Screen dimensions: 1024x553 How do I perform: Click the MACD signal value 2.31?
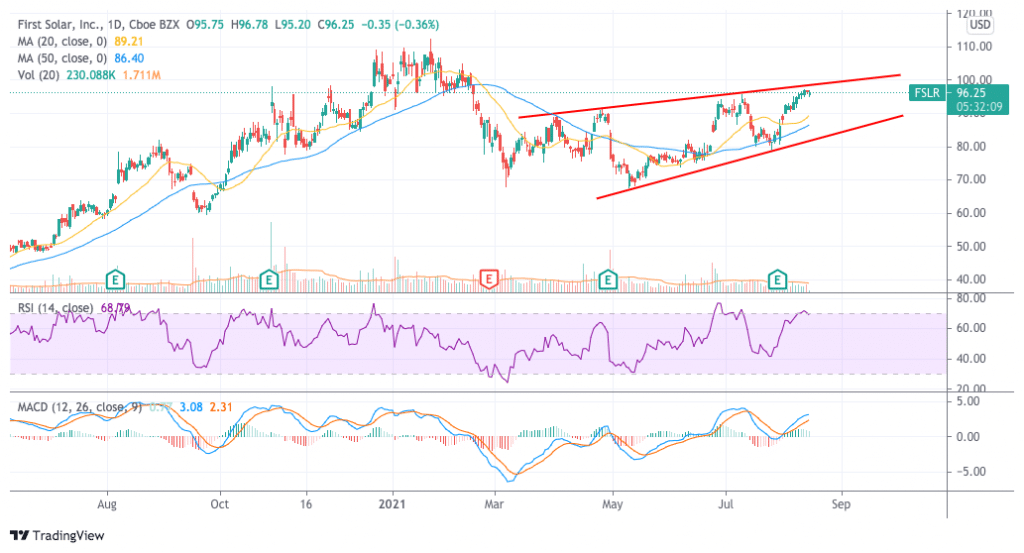tap(221, 407)
